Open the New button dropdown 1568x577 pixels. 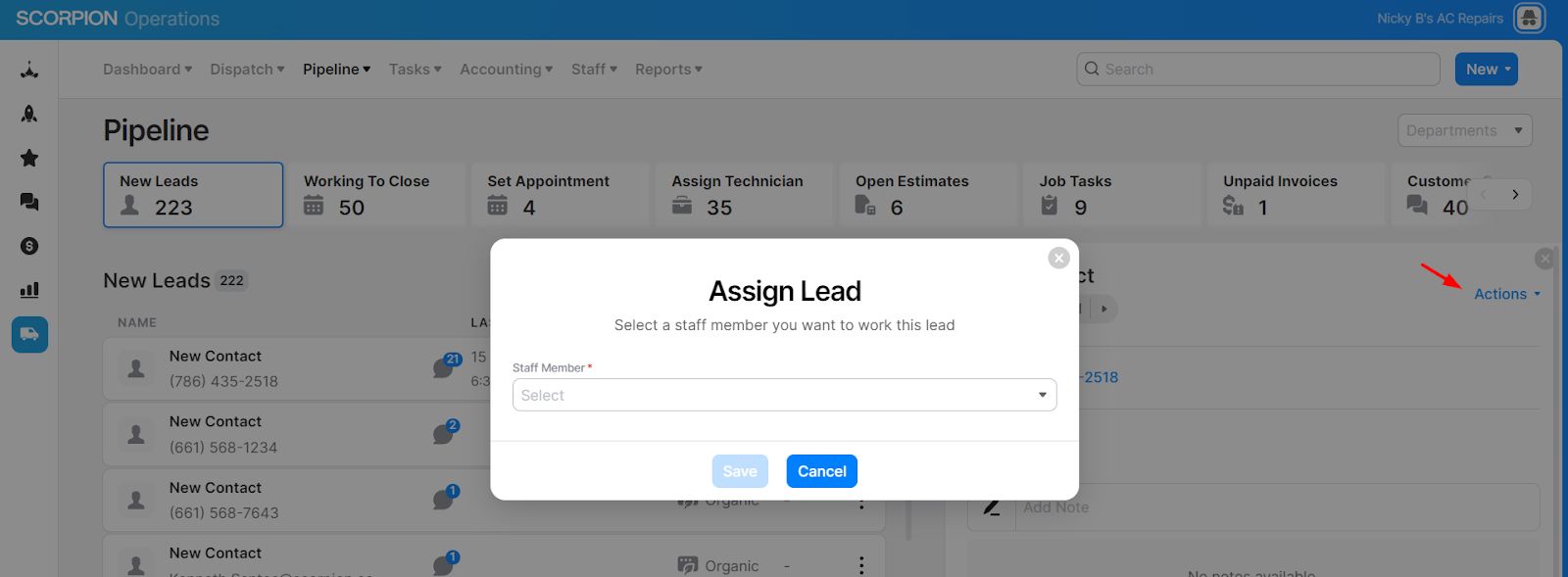coord(1486,69)
